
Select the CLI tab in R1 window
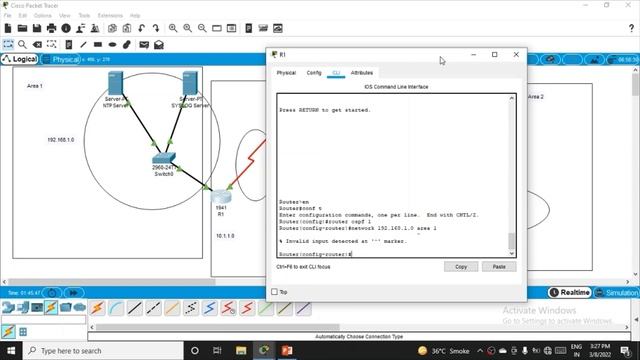click(336, 73)
